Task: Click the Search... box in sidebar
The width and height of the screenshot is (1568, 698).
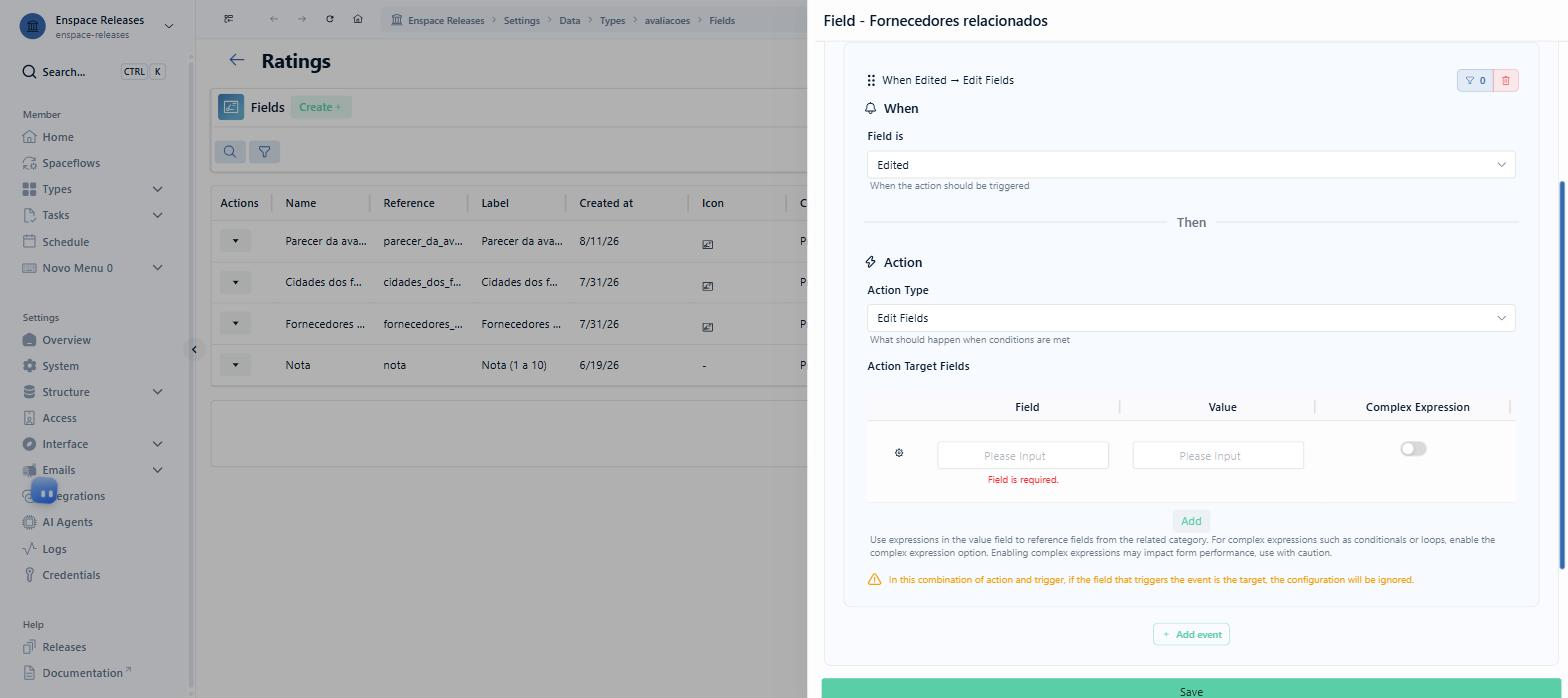Action: coord(94,72)
